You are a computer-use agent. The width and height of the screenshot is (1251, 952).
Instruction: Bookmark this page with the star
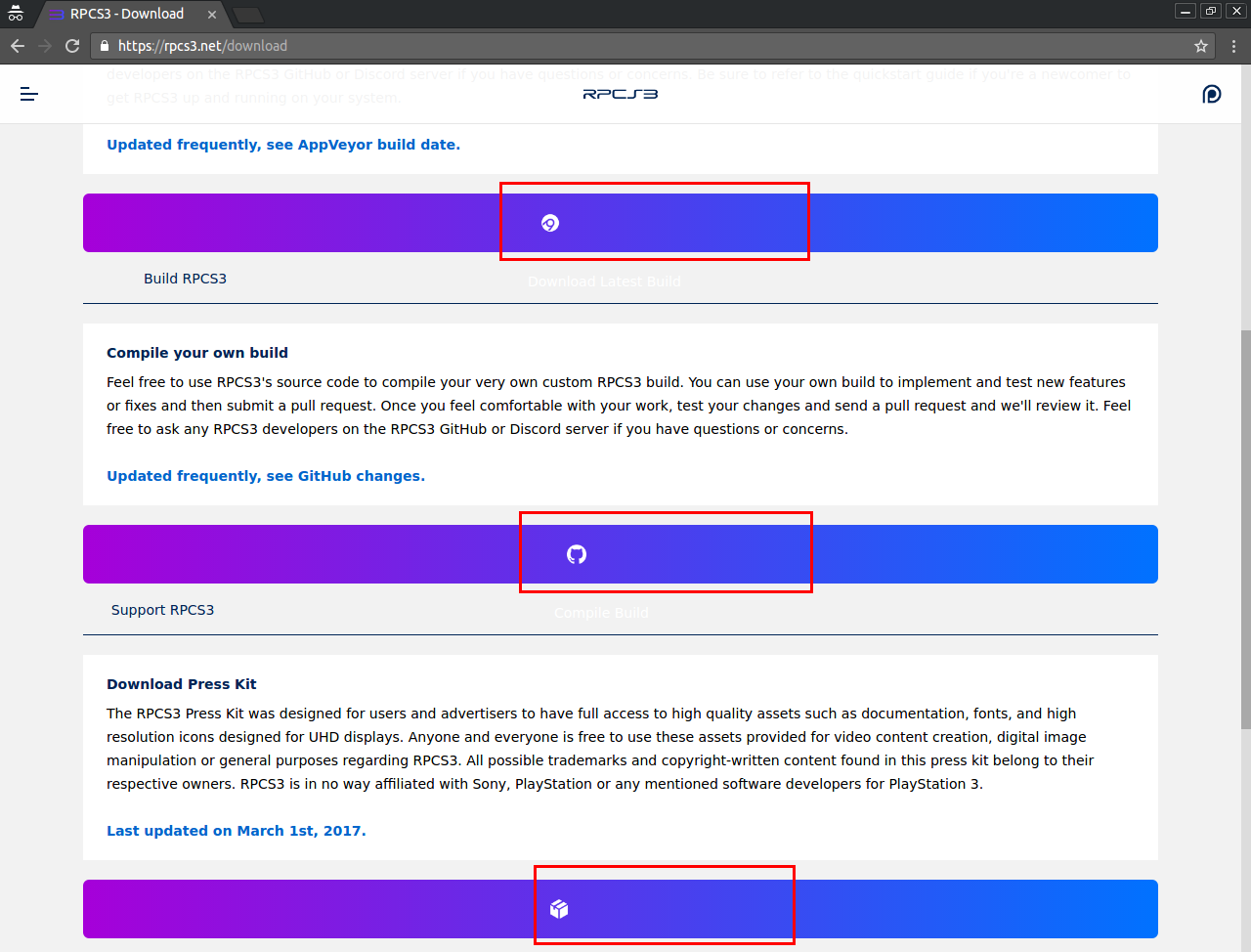[x=1201, y=46]
